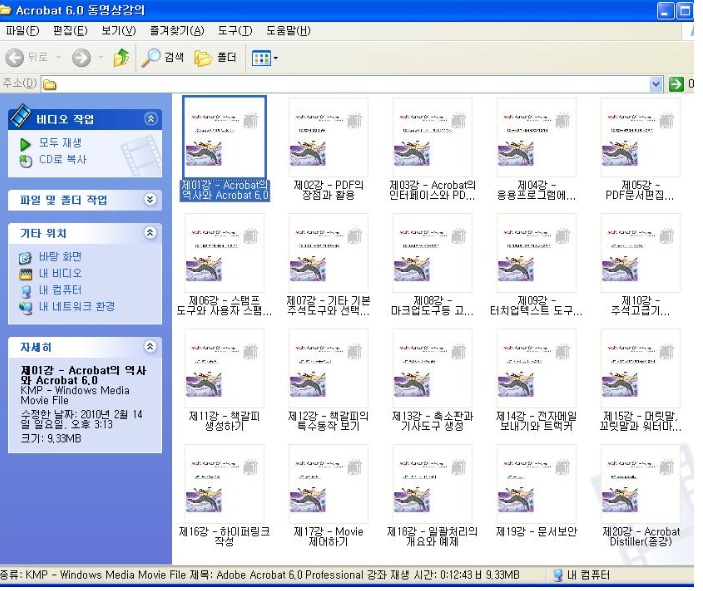The height and width of the screenshot is (591, 703).
Task: Select the 제13강 축소판과 기사도구 thumbnail
Action: tap(432, 369)
